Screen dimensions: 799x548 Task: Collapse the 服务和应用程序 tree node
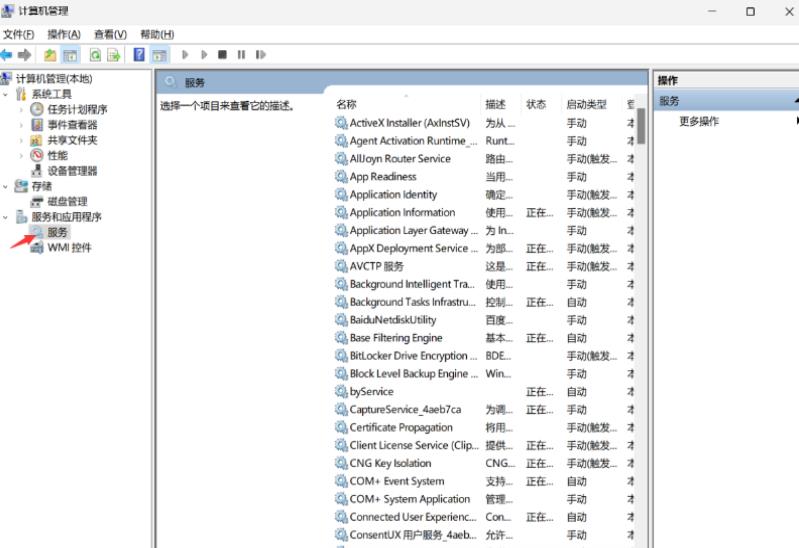6,217
